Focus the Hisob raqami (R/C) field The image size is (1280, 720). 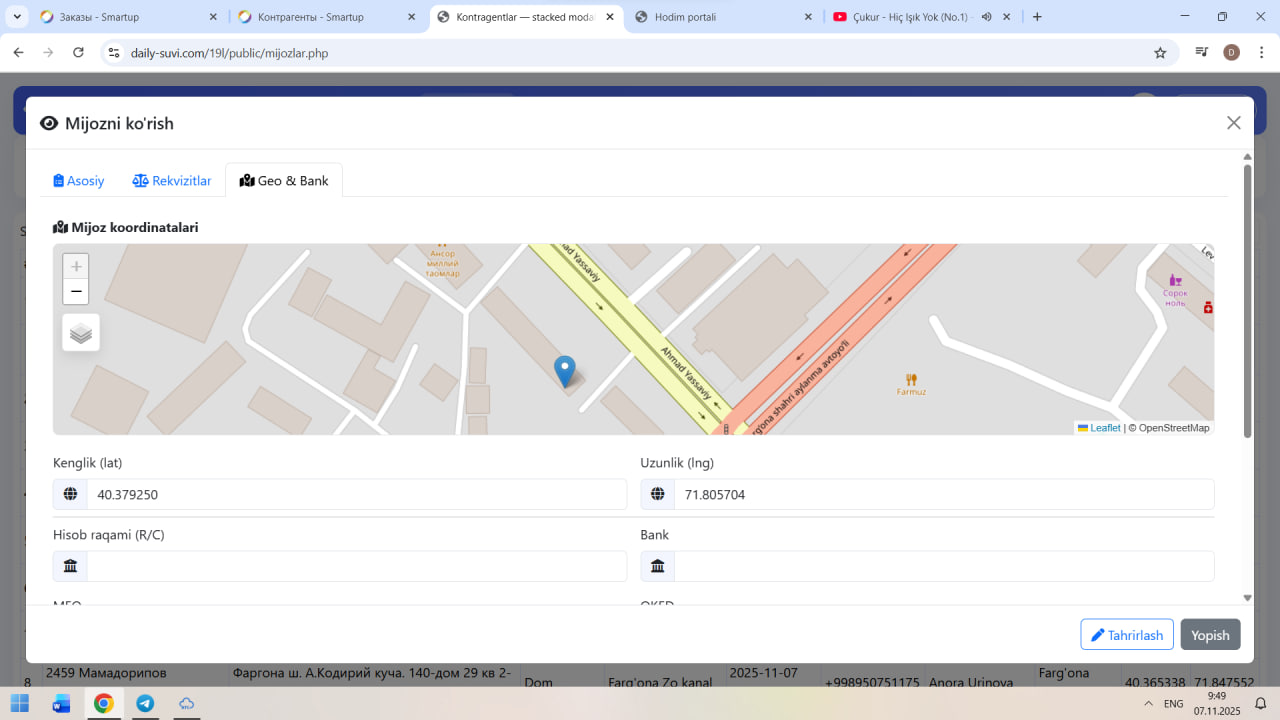[x=355, y=566]
